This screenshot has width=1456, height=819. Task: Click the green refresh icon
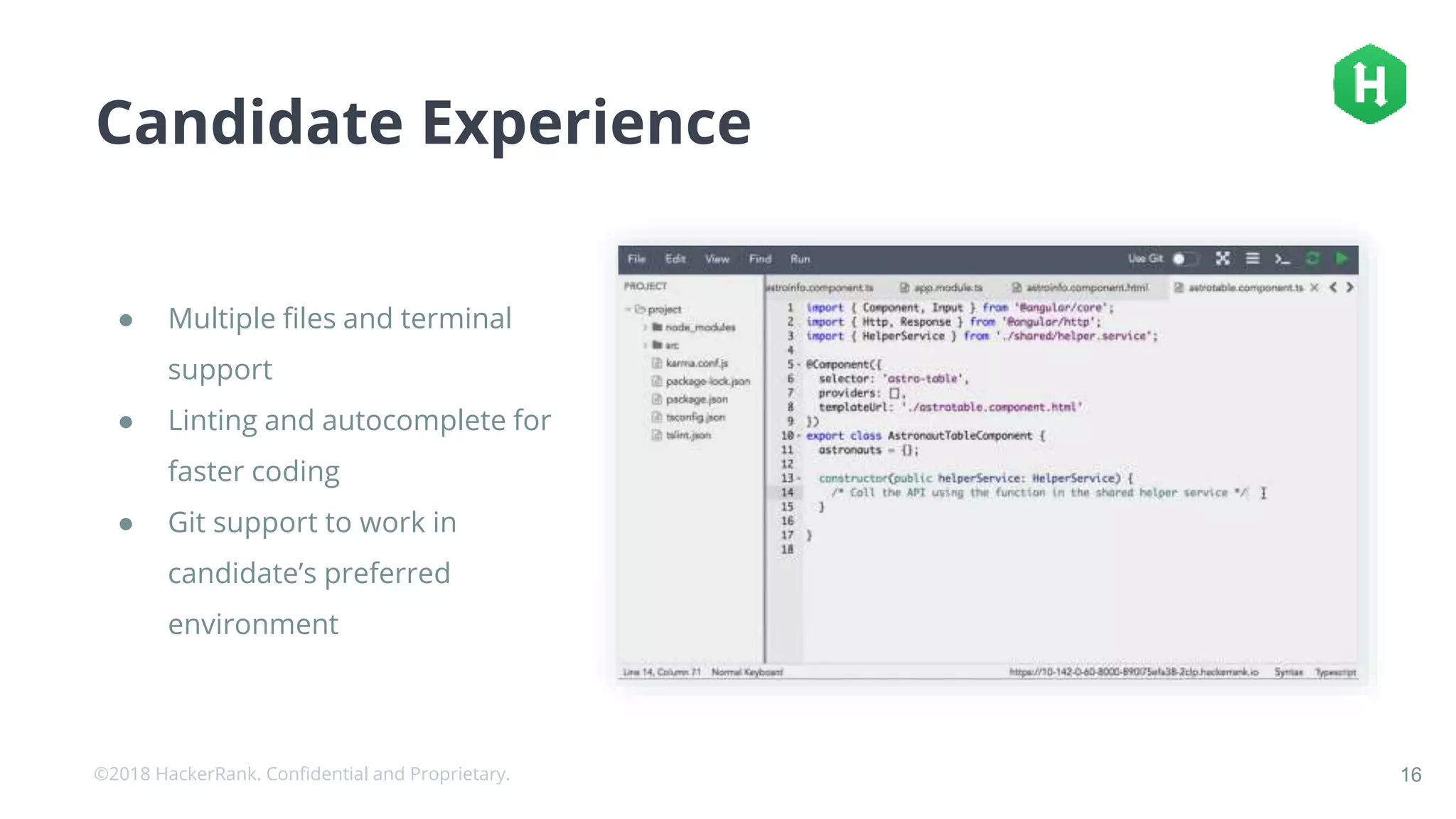coord(1312,259)
